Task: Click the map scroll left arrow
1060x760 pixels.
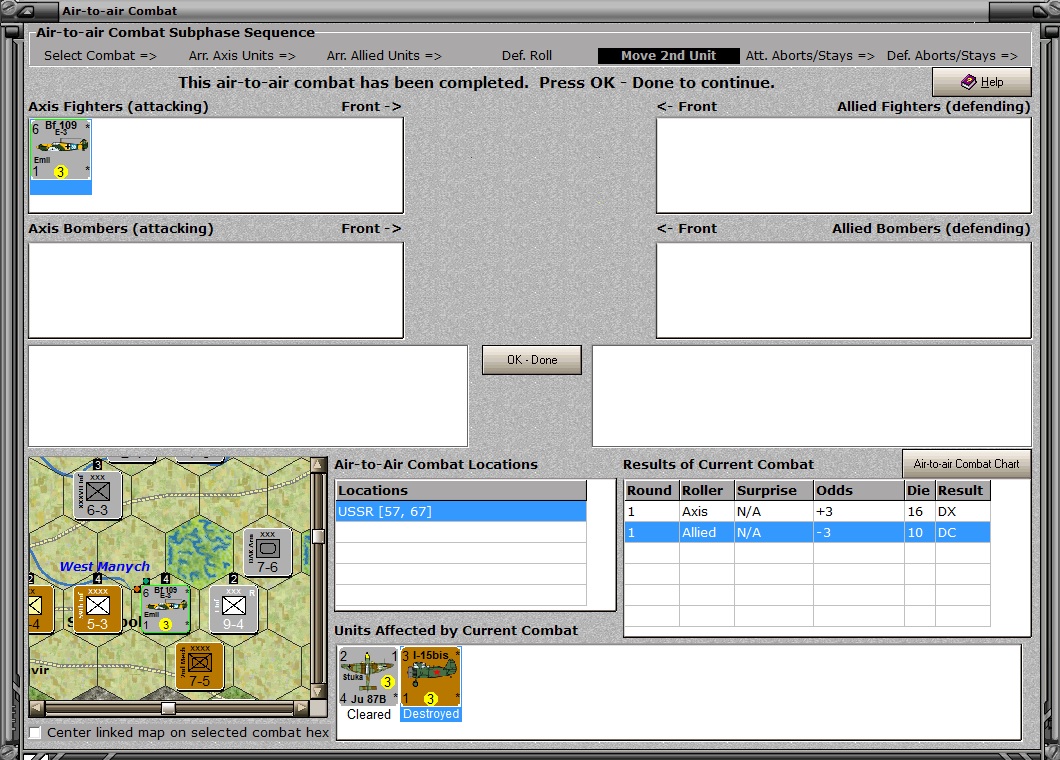Action: [37, 708]
